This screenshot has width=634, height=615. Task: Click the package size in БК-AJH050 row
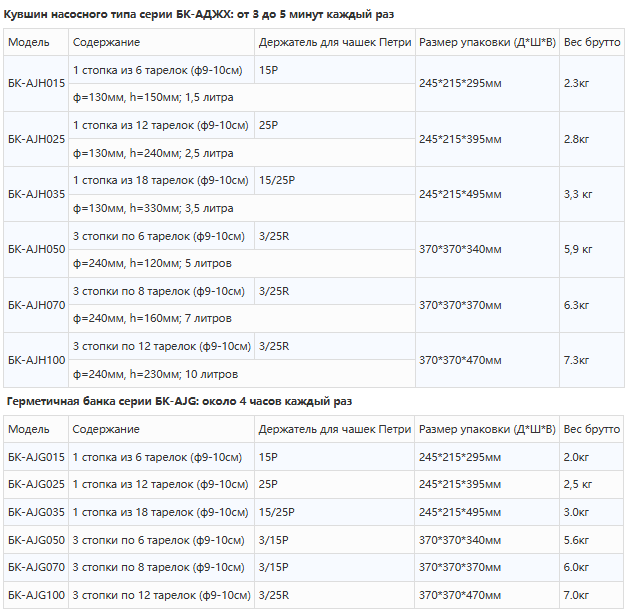pos(460,249)
